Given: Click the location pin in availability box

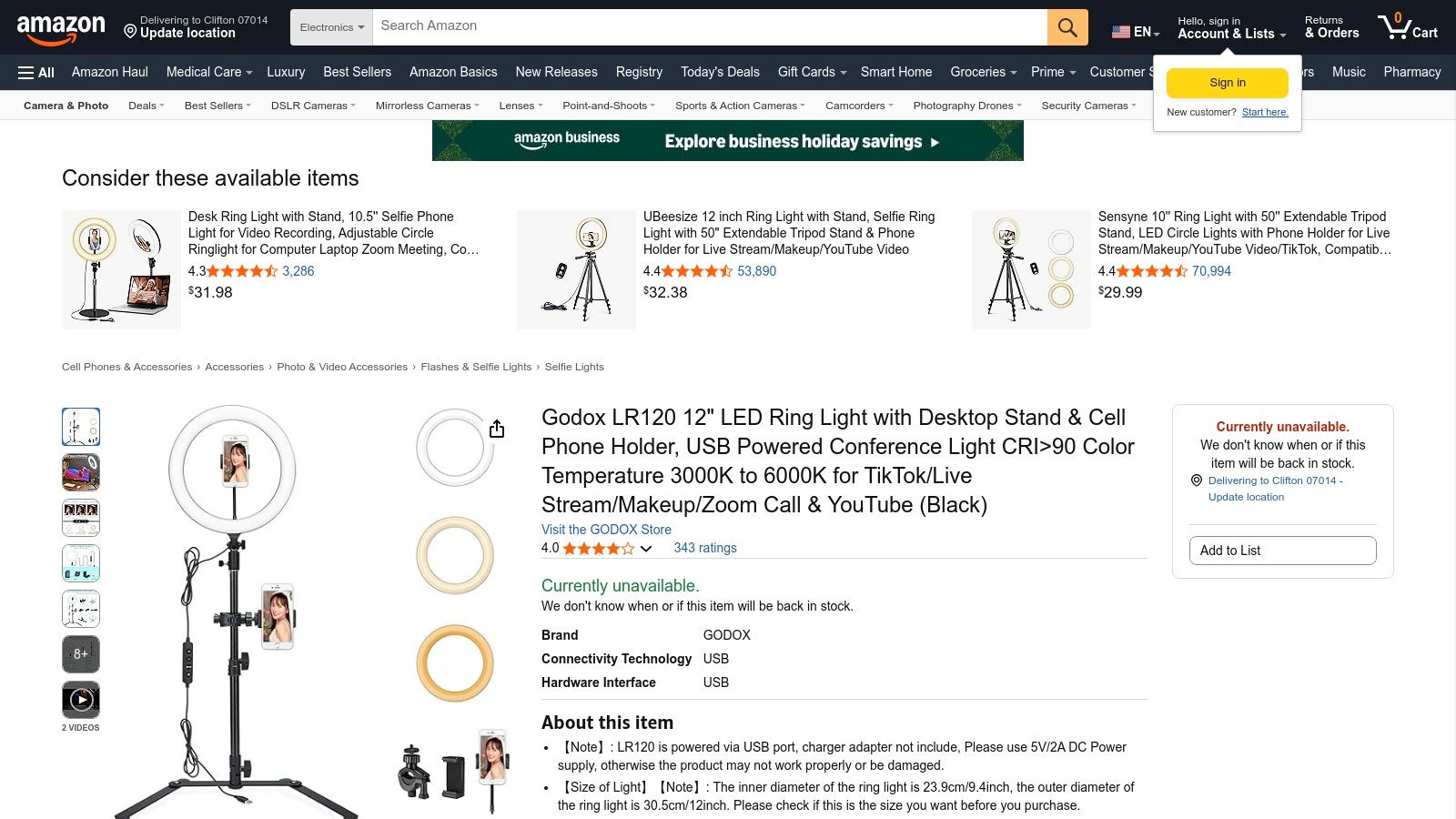Looking at the screenshot, I should (1196, 480).
